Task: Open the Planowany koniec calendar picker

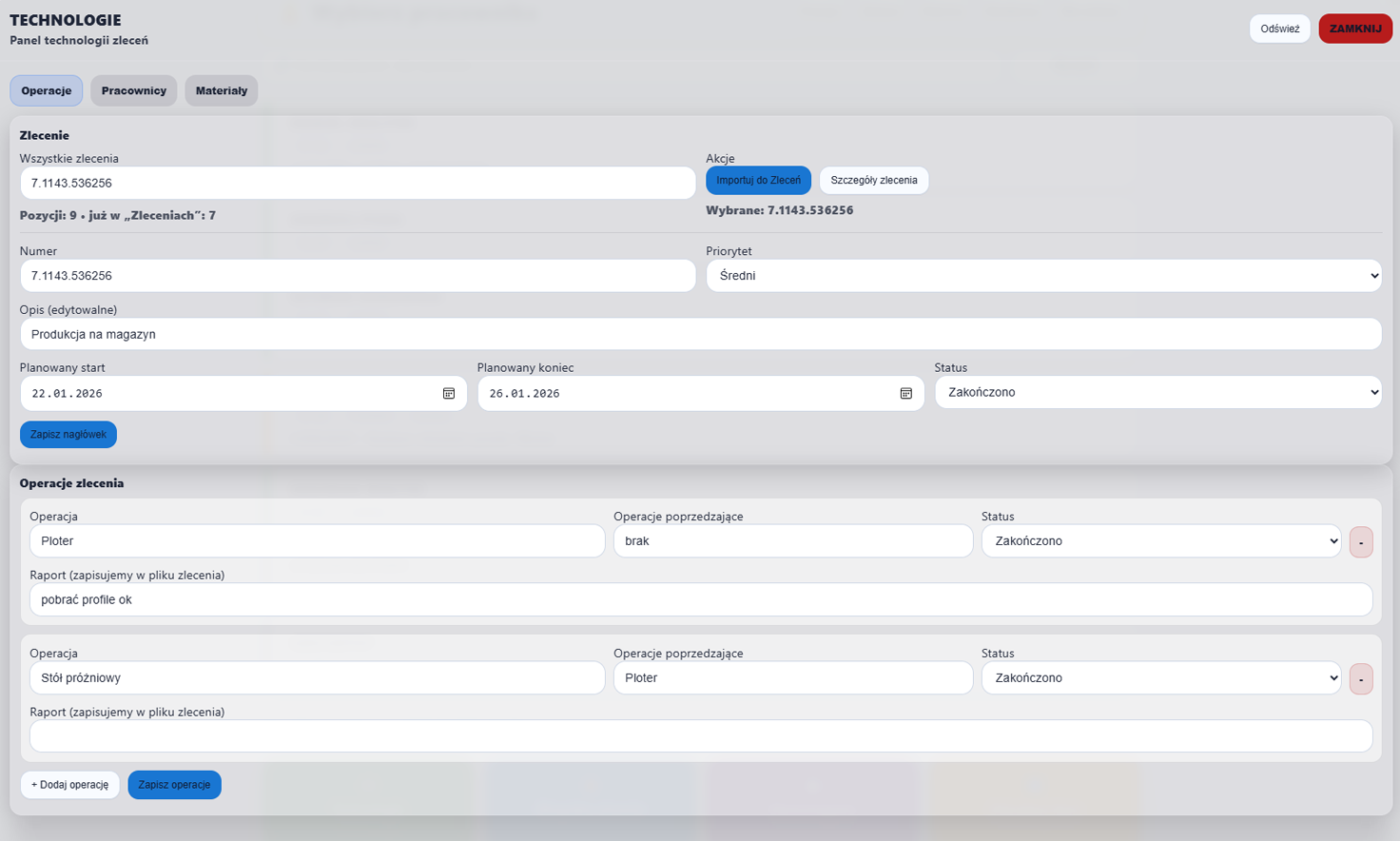Action: click(x=905, y=394)
